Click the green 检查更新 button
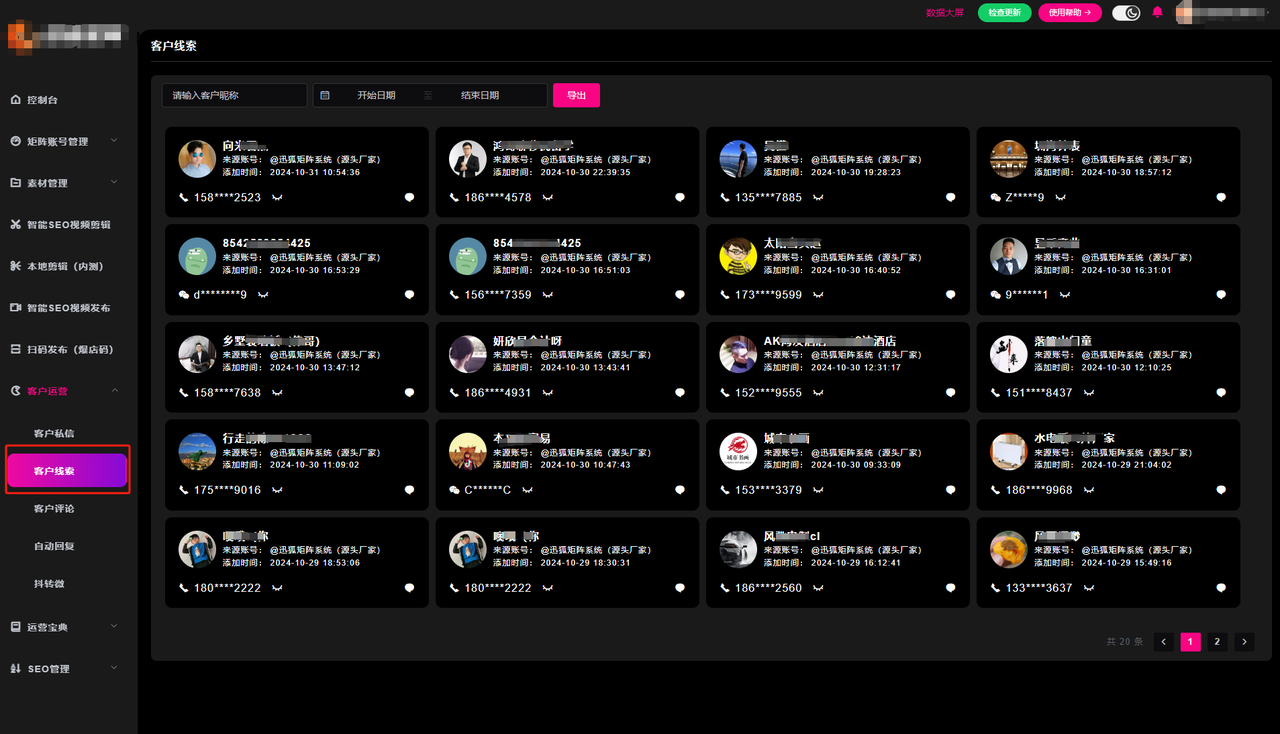This screenshot has width=1280, height=734. (1004, 13)
